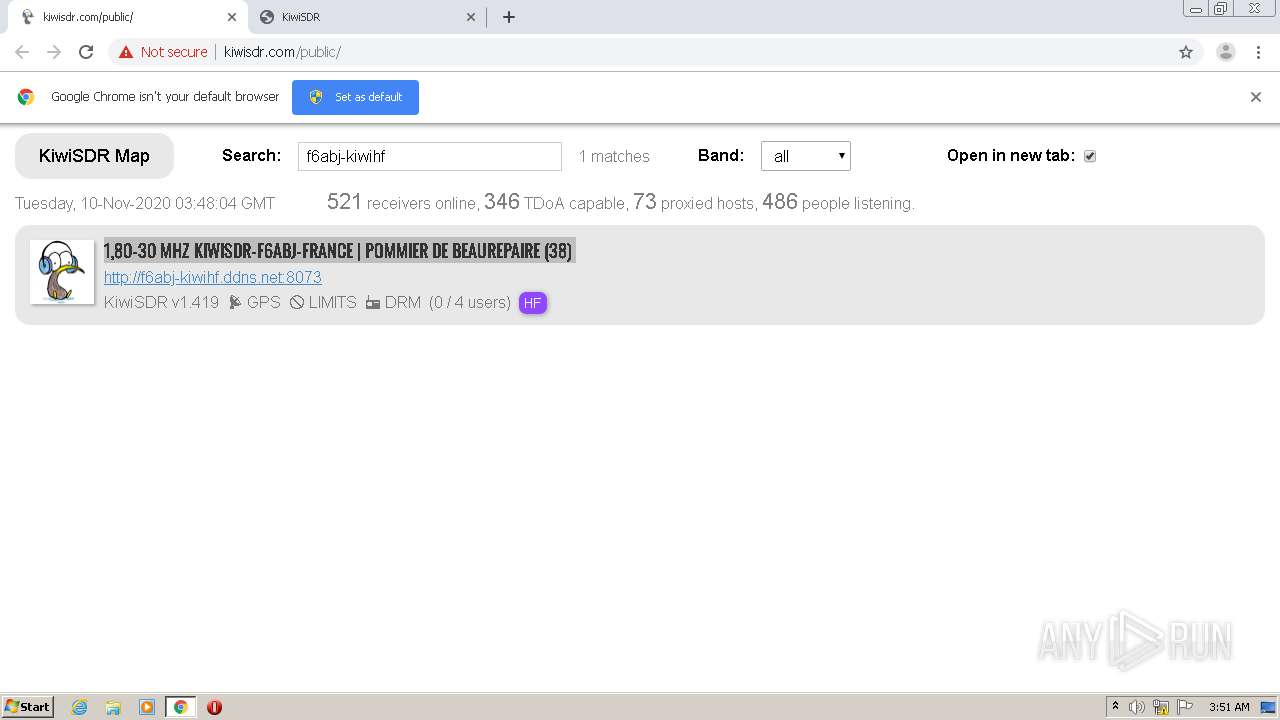
Task: Click the Search input field
Action: 430,156
